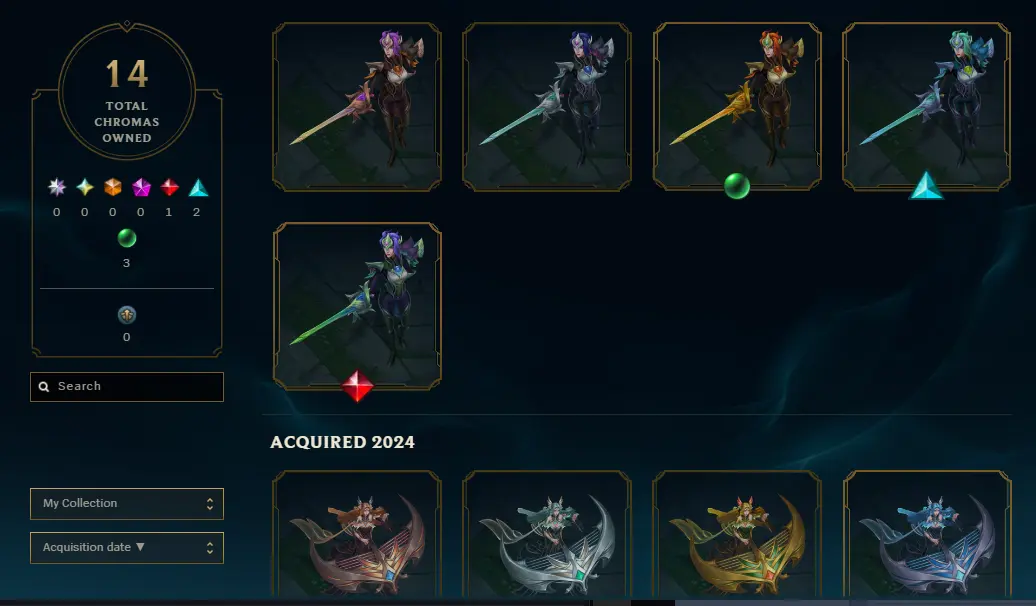Viewport: 1036px width, 606px height.
Task: Click the green emerald orb icon in the sidebar
Action: 127,238
